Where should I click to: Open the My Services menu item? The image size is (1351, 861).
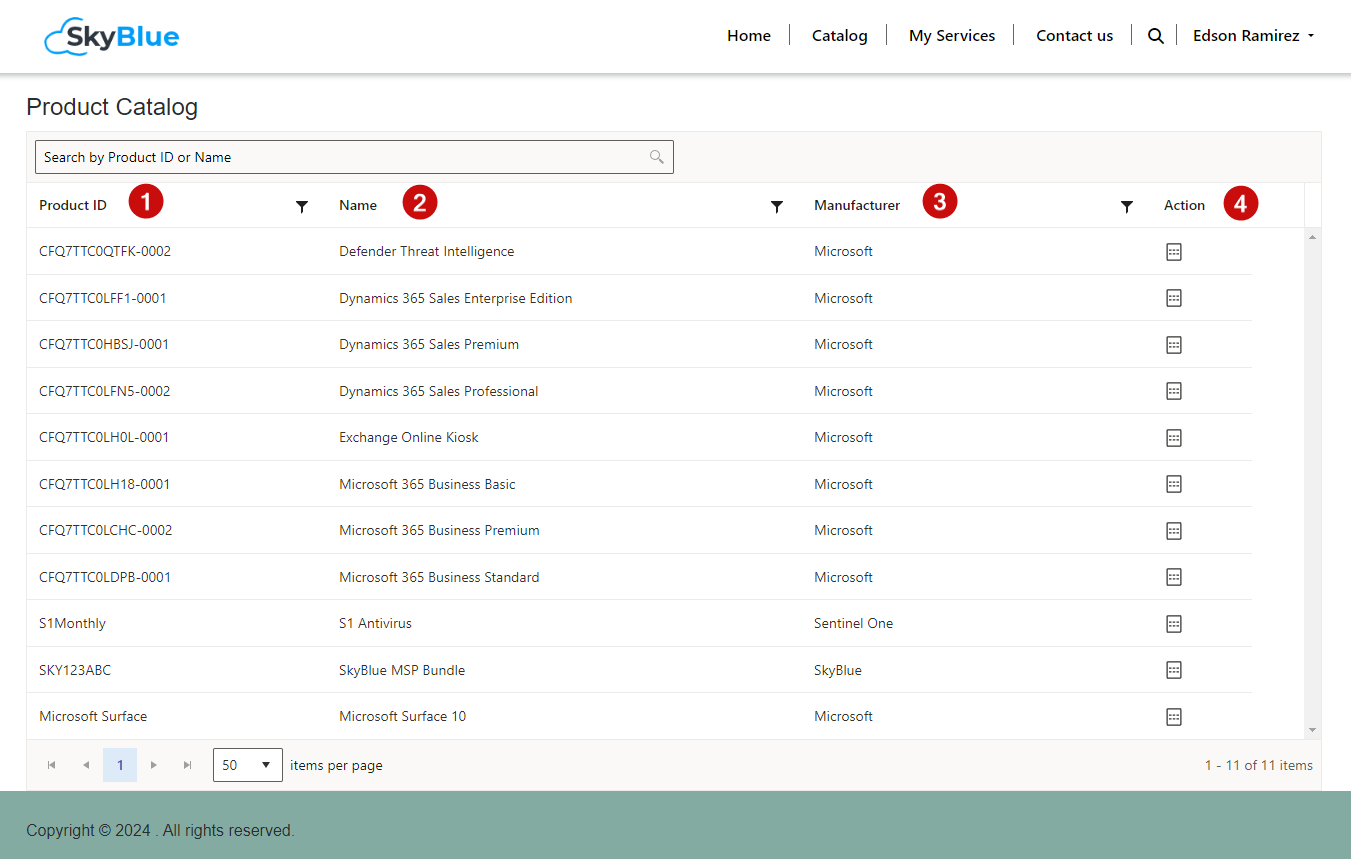click(x=952, y=36)
